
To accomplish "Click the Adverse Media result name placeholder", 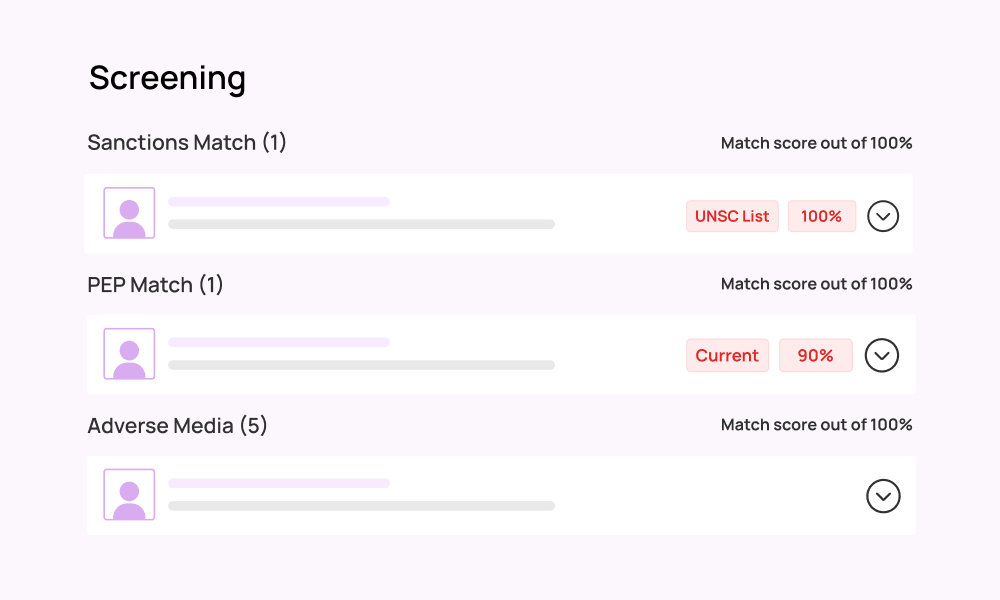I will pos(279,483).
